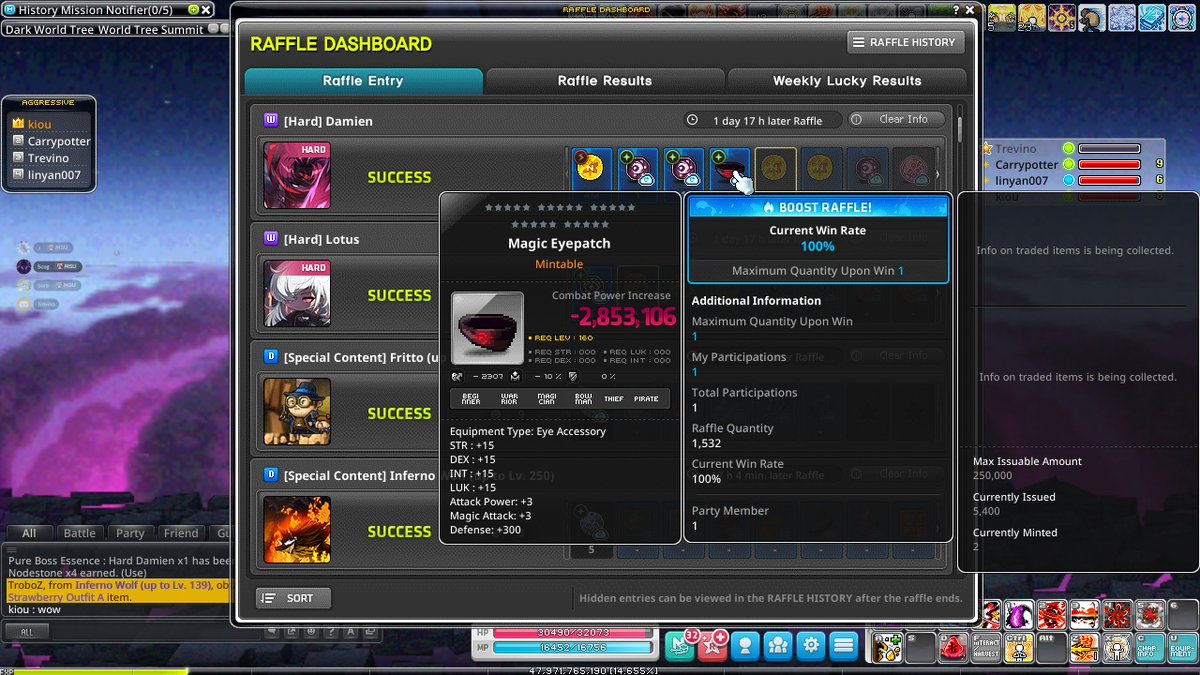Click the Magic Eyepatch item image in tooltip
The image size is (1200, 675).
point(487,328)
